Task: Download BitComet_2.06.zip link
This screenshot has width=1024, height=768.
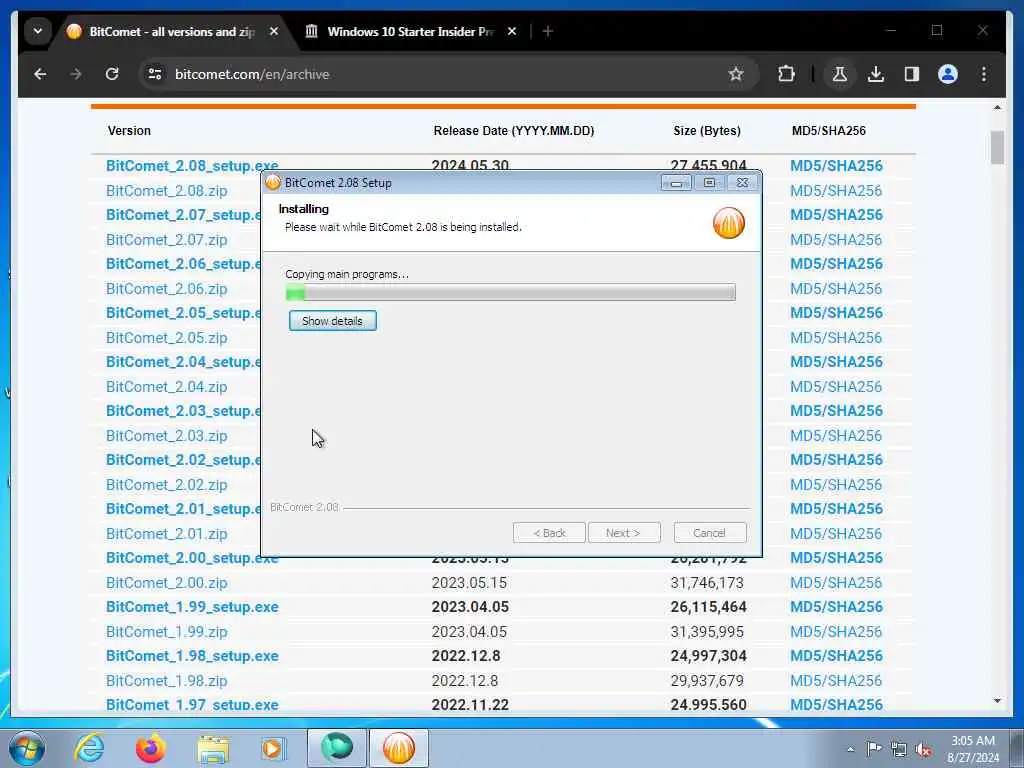Action: tap(167, 289)
